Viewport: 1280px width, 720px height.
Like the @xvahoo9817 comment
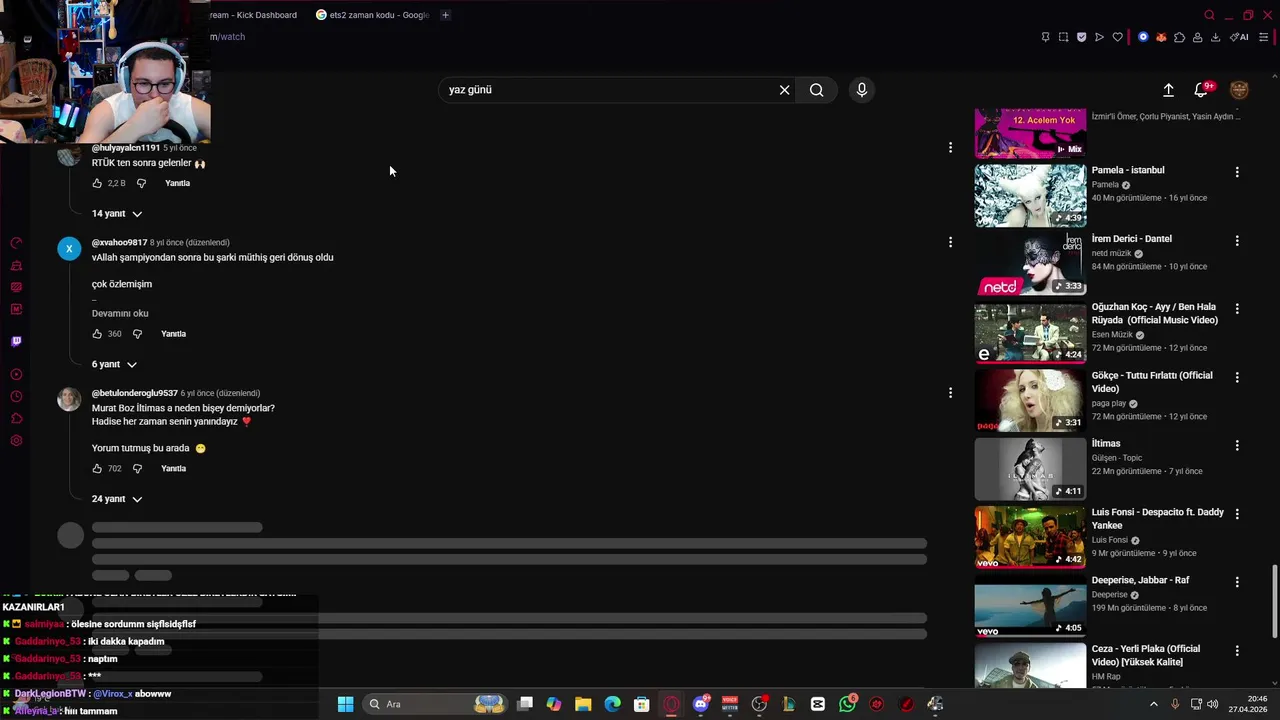(x=97, y=334)
